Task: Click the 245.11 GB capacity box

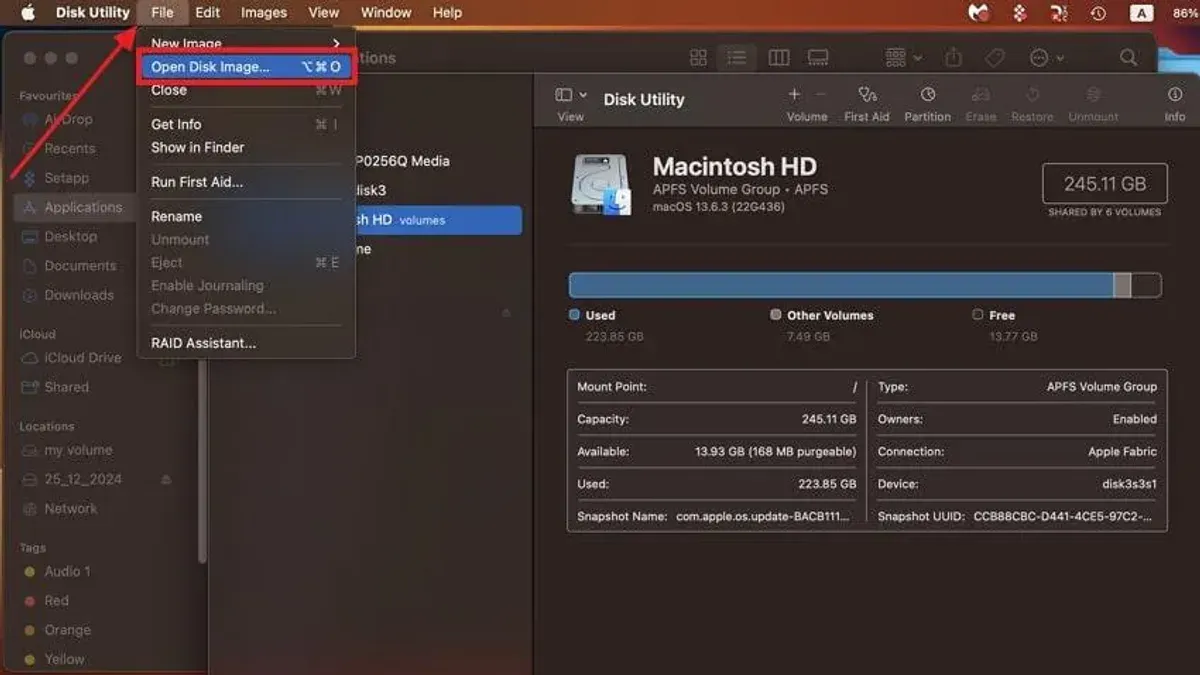Action: coord(1105,184)
